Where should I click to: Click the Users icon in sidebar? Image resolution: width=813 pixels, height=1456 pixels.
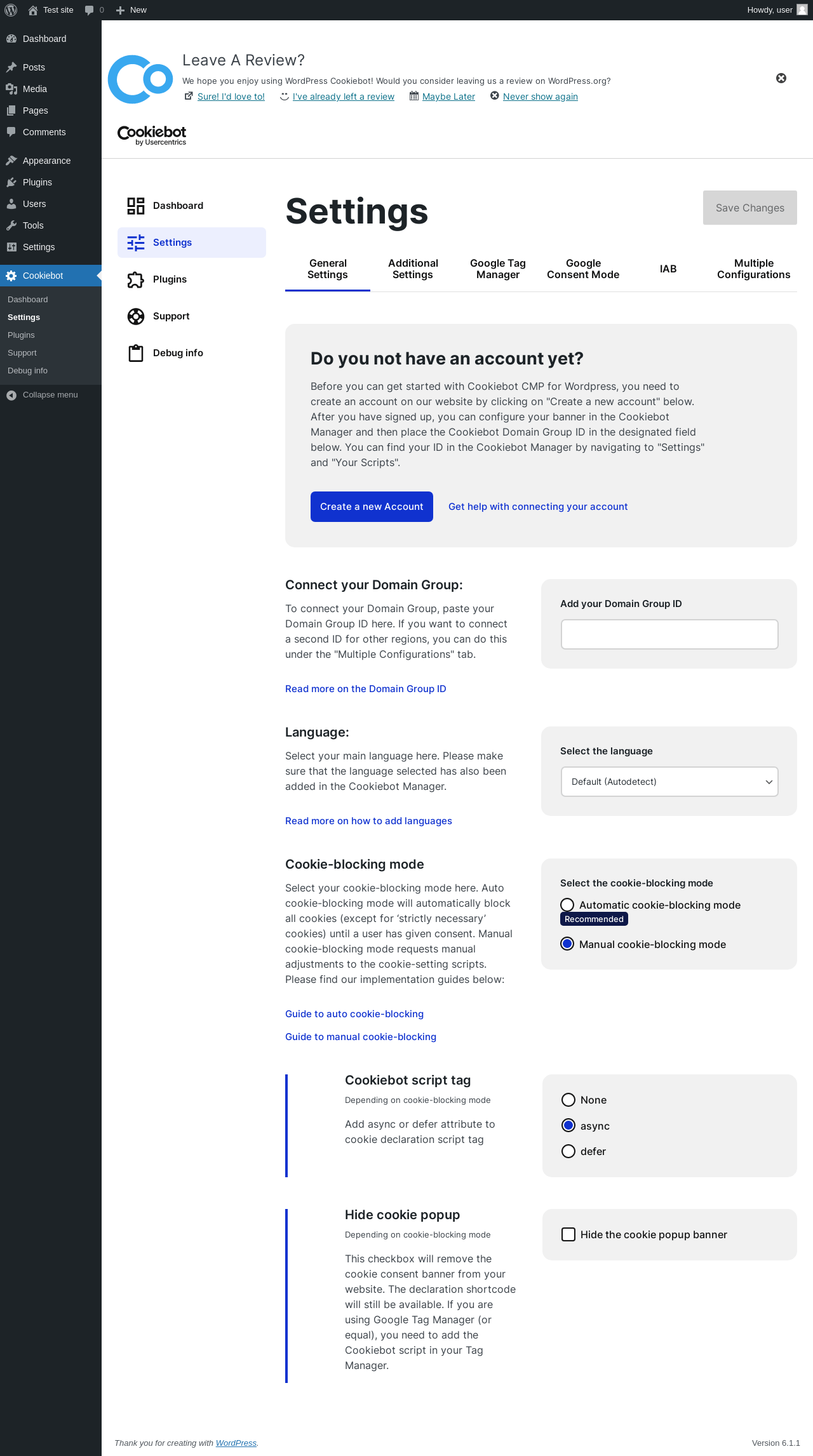11,204
